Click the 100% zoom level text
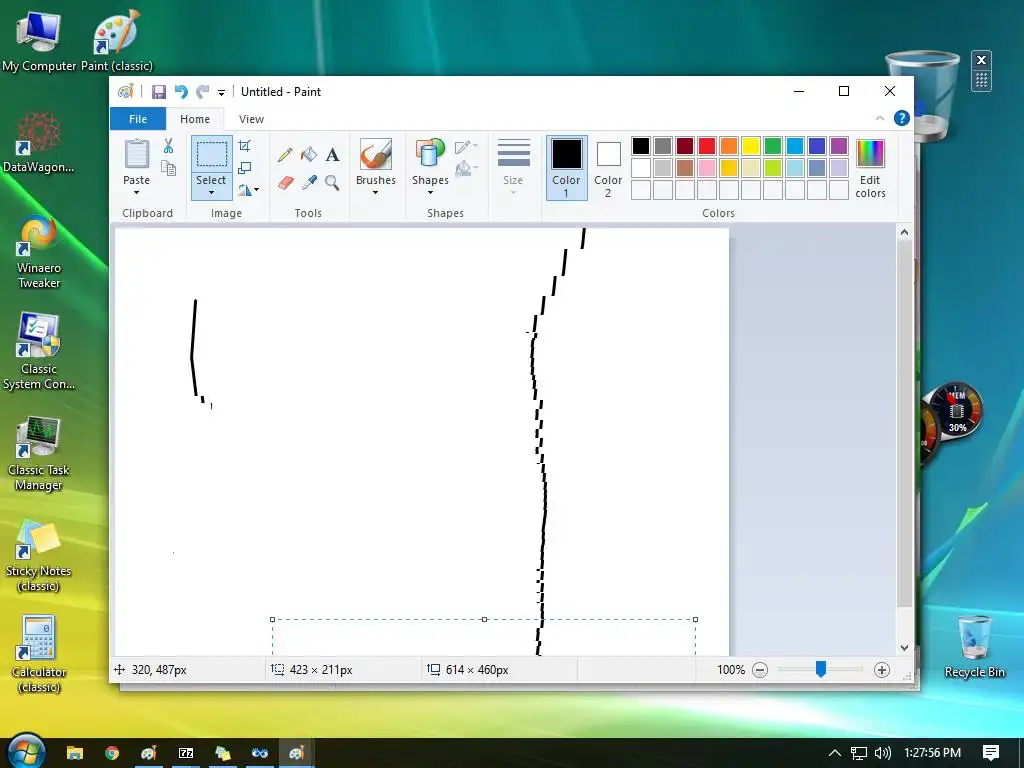 731,670
